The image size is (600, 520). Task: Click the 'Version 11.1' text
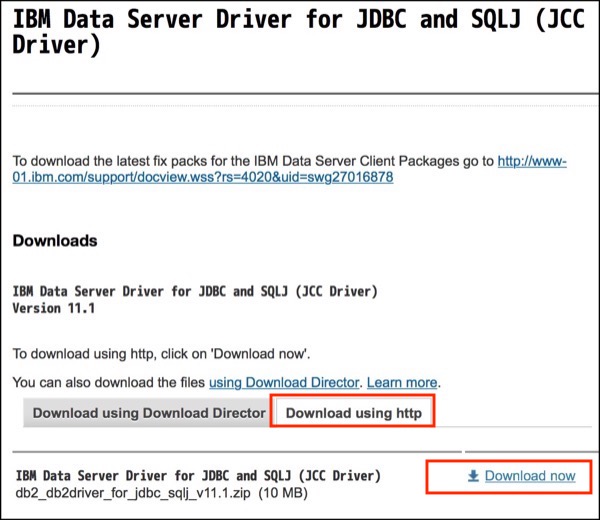[54, 308]
